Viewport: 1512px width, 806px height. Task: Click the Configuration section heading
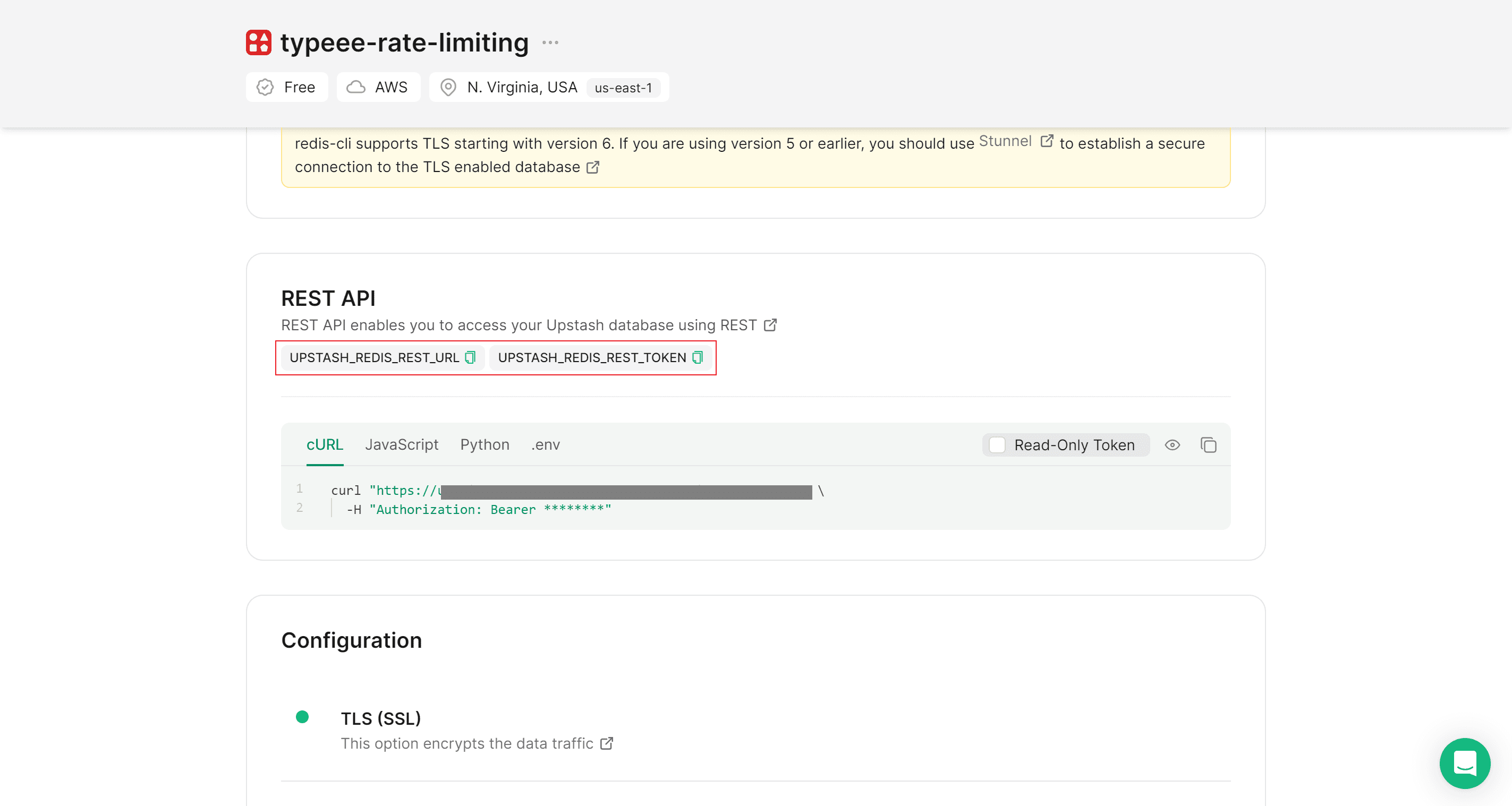352,640
